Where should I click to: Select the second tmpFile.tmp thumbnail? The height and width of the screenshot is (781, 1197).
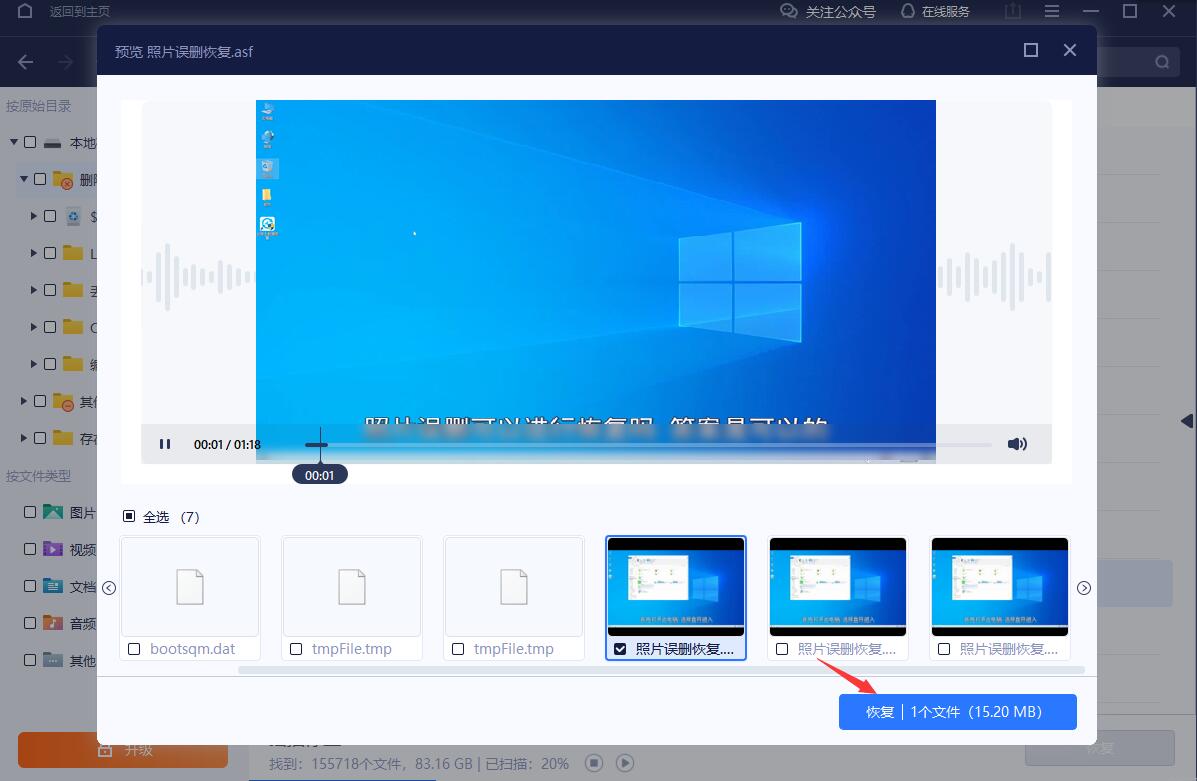tap(514, 586)
